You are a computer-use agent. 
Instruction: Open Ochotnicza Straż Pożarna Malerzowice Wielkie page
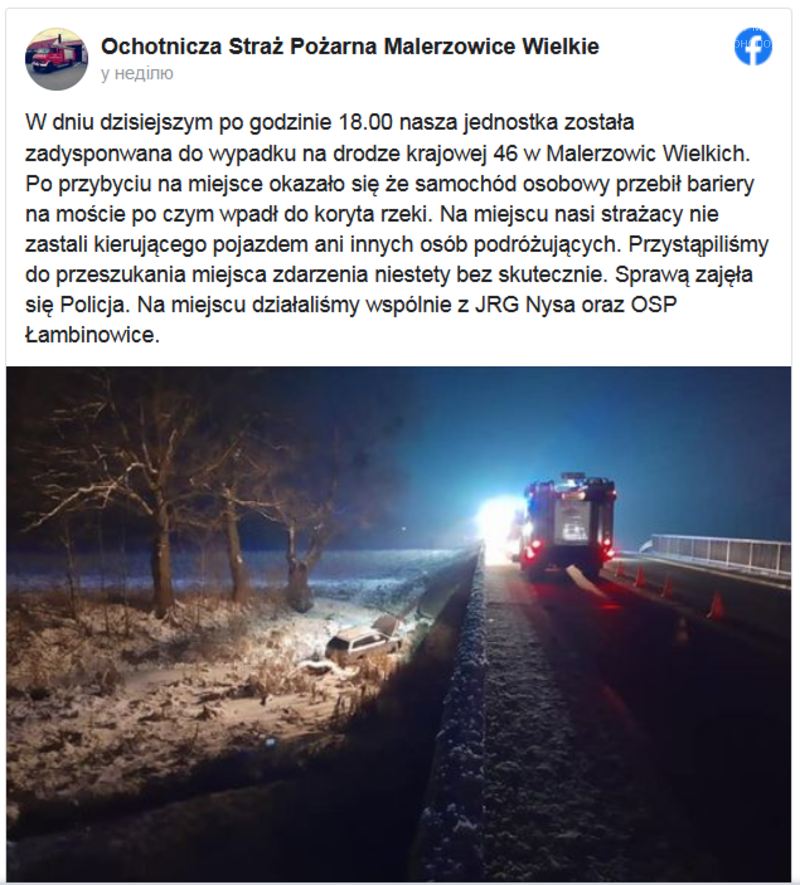[x=350, y=46]
